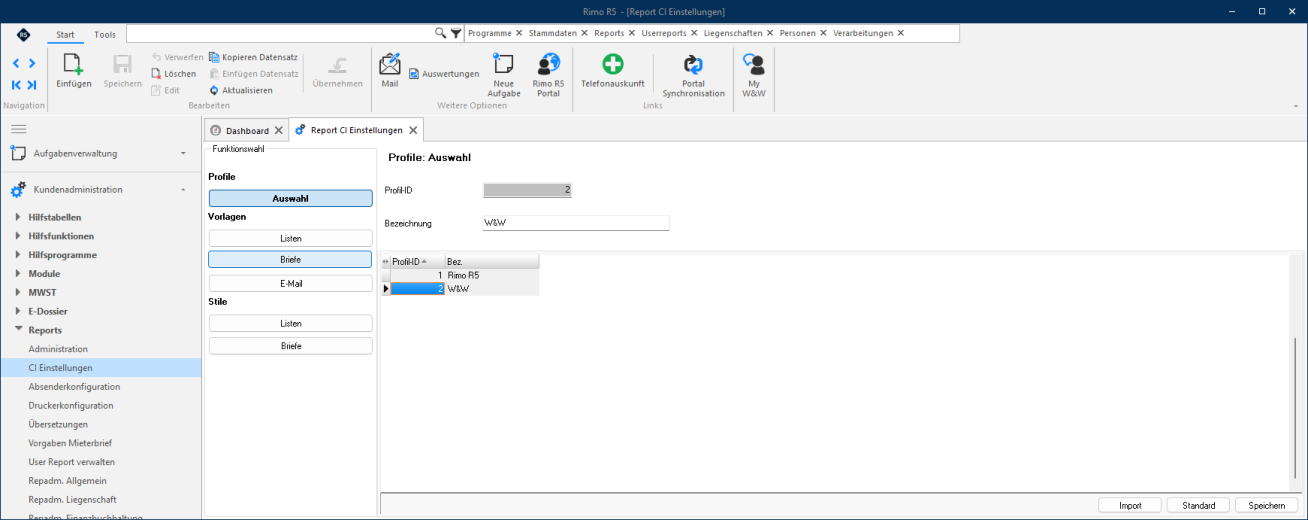Click the Rimo R5 application logo
Image resolution: width=1308 pixels, height=520 pixels.
point(23,34)
